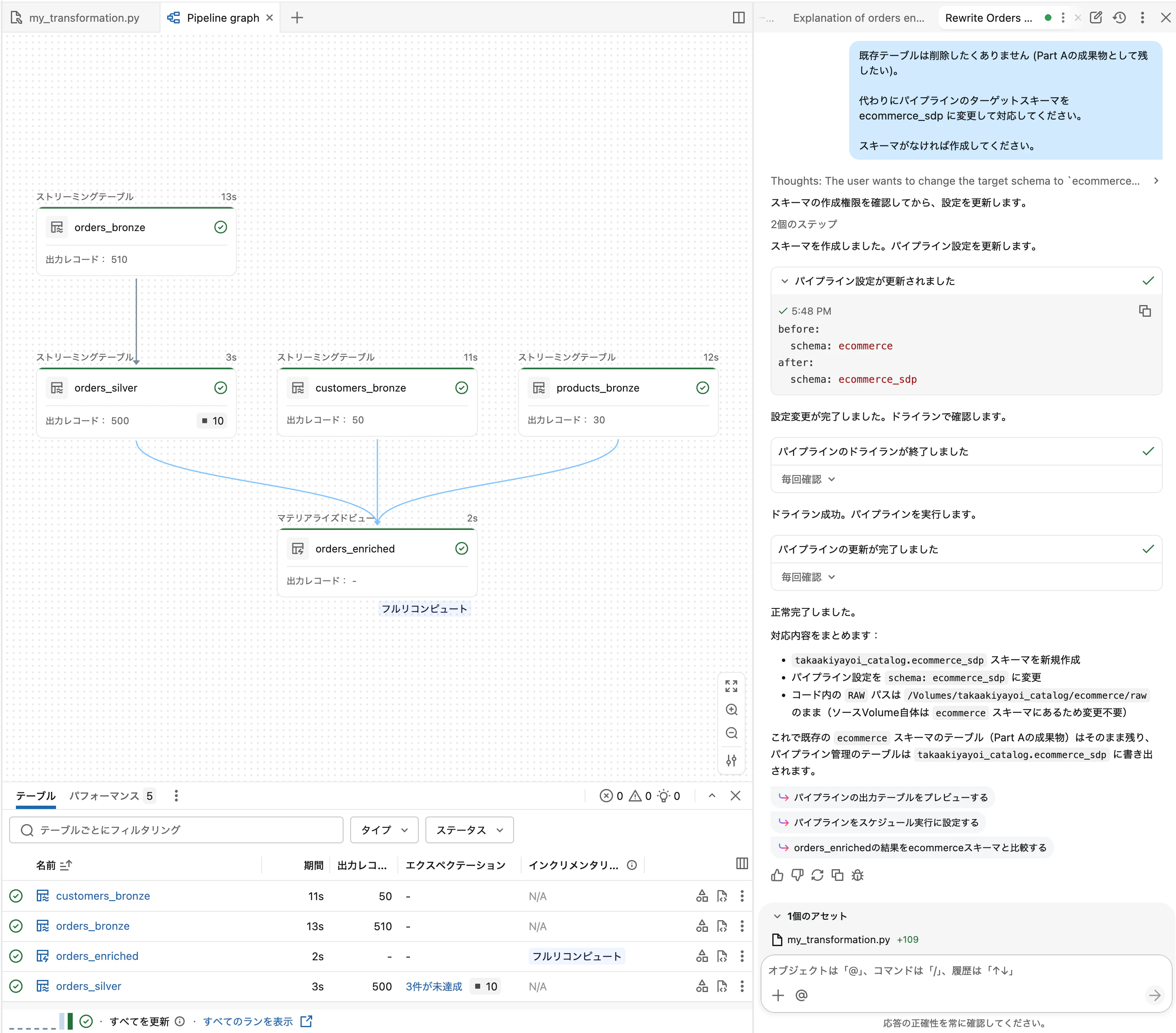Select preview pipeline output tables suggestion
Image resolution: width=1176 pixels, height=1033 pixels.
[883, 797]
